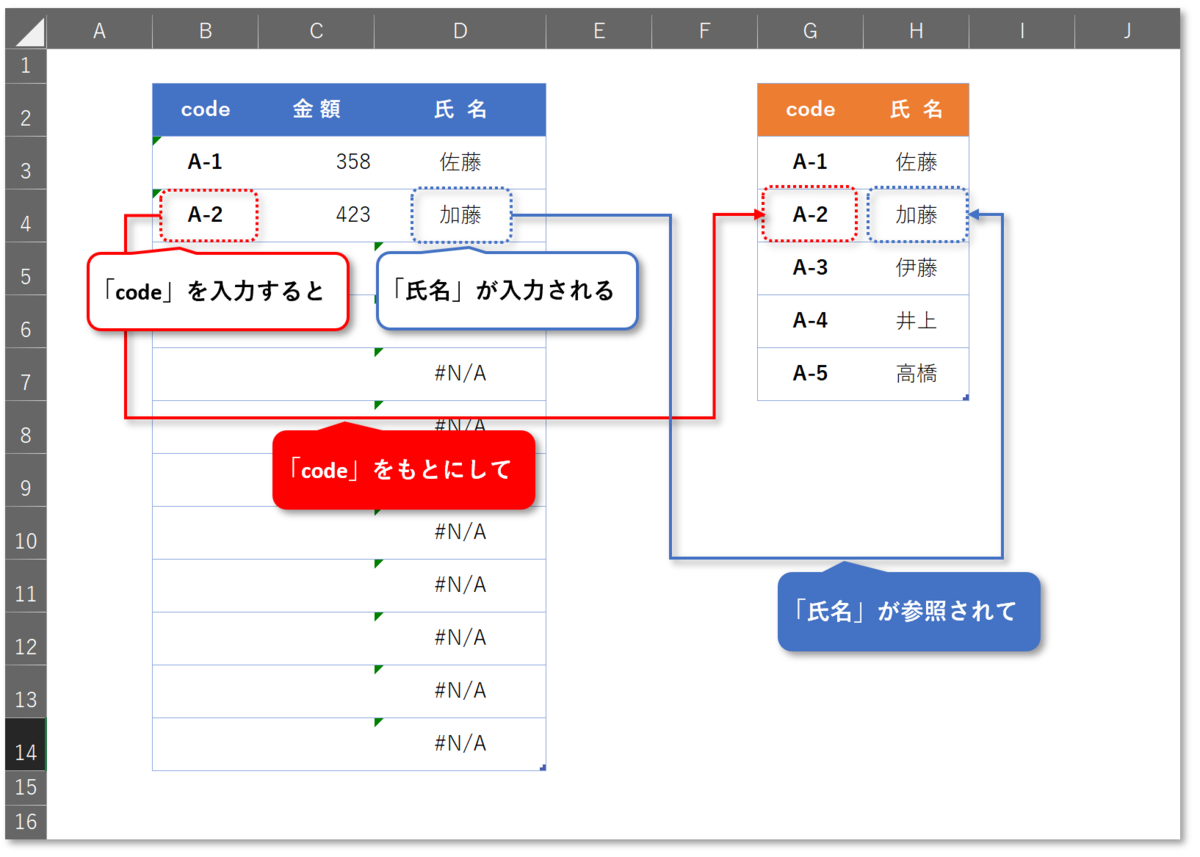The width and height of the screenshot is (1200, 857).
Task: Select the cell containing A-4
Action: (x=810, y=322)
